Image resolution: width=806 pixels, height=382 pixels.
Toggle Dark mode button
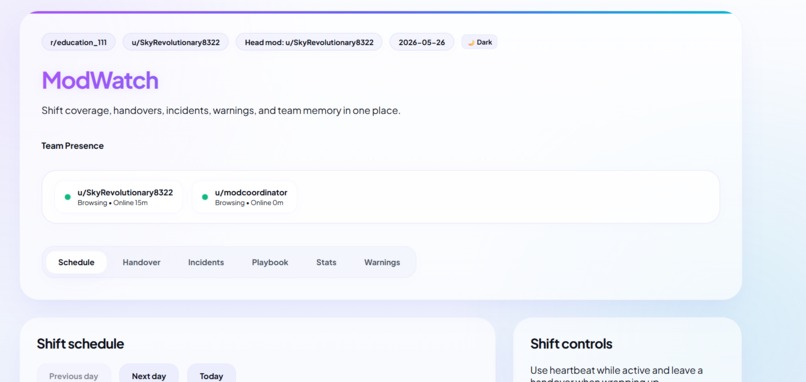tap(479, 42)
